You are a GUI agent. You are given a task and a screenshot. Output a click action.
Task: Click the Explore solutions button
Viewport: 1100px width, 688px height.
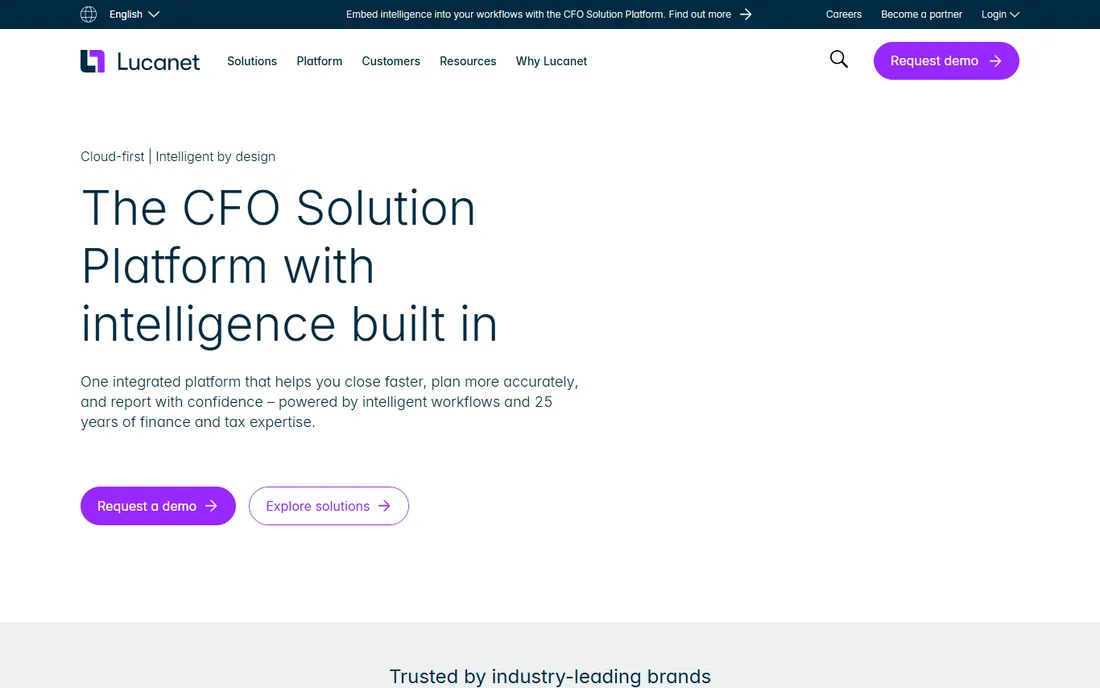pos(328,506)
